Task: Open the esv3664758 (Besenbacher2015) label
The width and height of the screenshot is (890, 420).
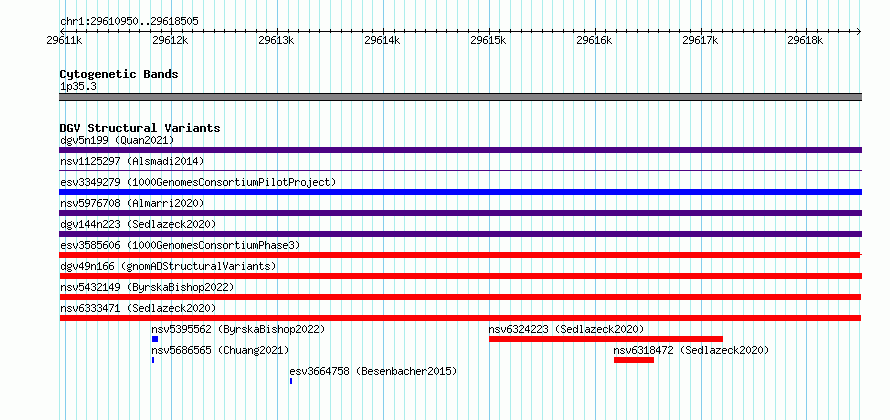Action: (373, 371)
